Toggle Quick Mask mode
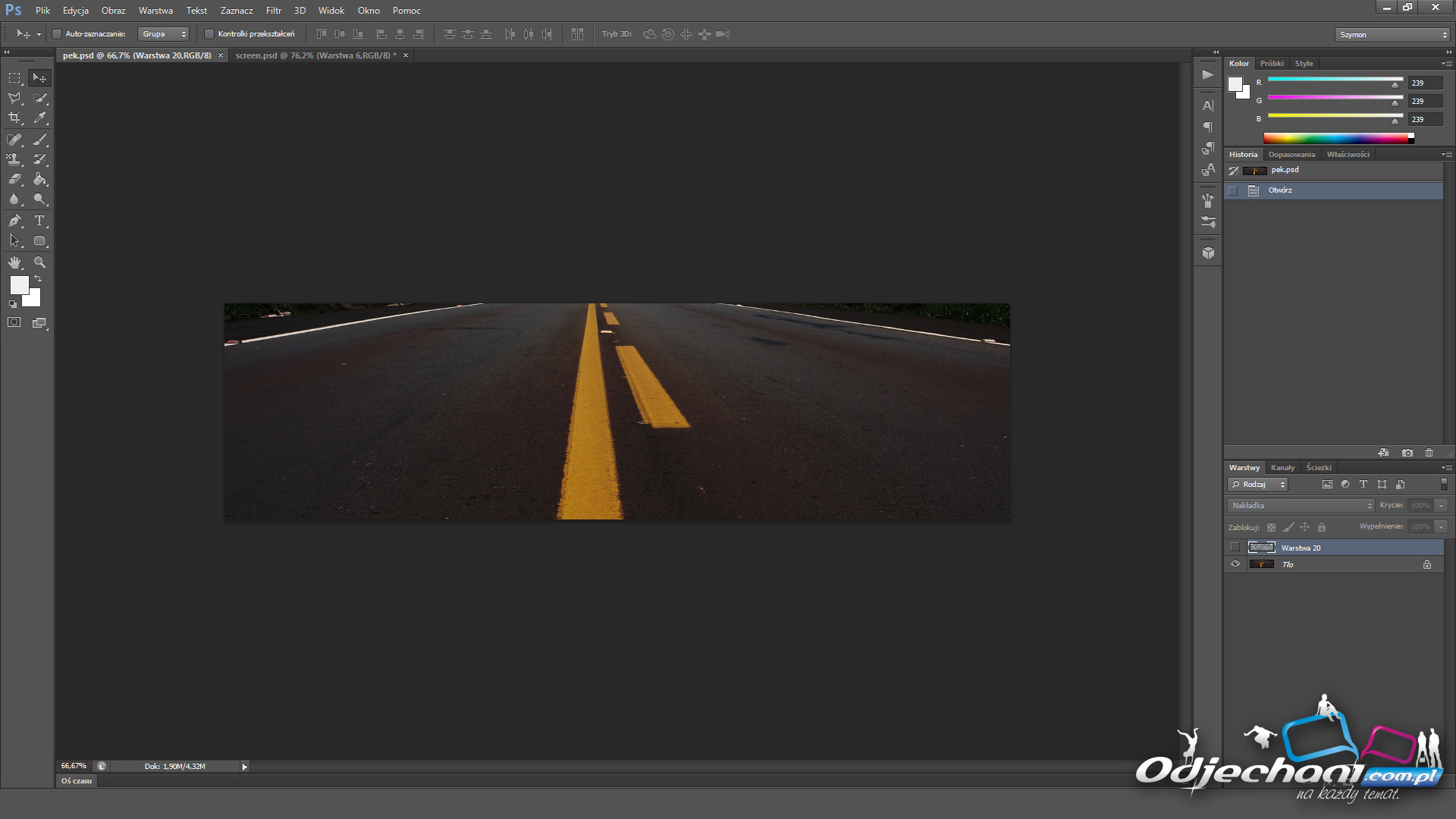This screenshot has height=819, width=1456. coord(14,322)
